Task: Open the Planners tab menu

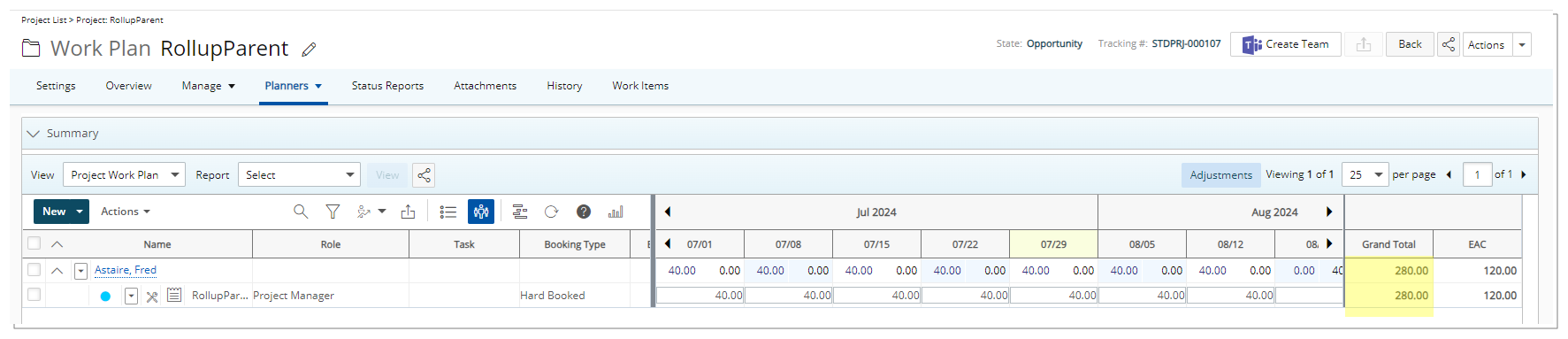Action: coord(293,86)
